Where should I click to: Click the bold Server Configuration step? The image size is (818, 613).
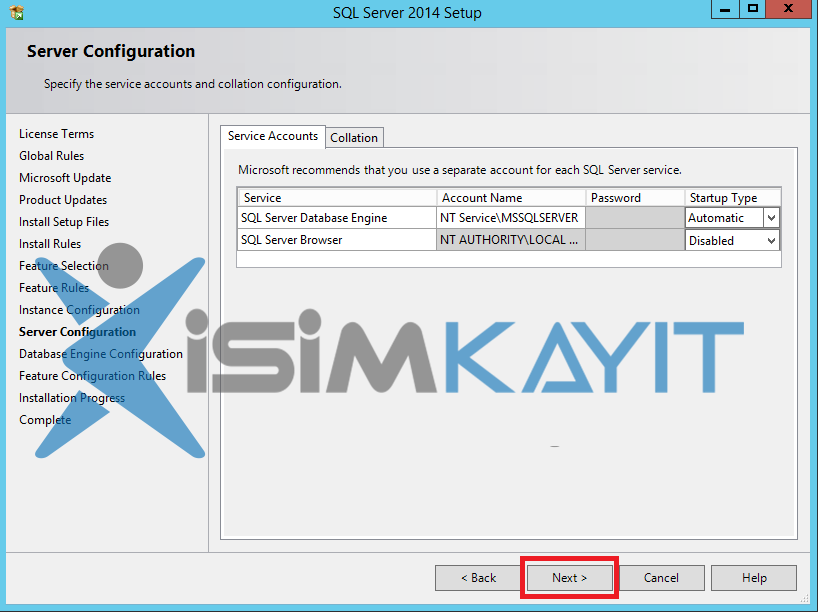pos(77,332)
